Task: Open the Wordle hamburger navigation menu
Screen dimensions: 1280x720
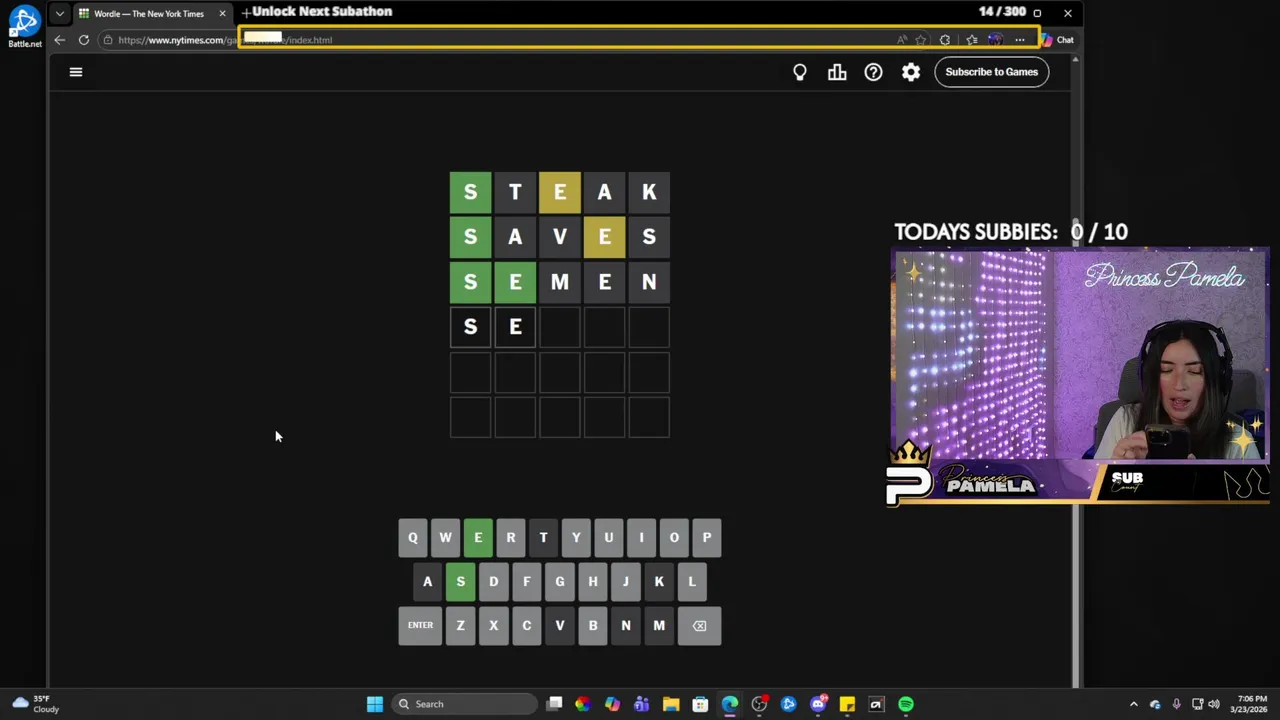Action: [x=75, y=72]
